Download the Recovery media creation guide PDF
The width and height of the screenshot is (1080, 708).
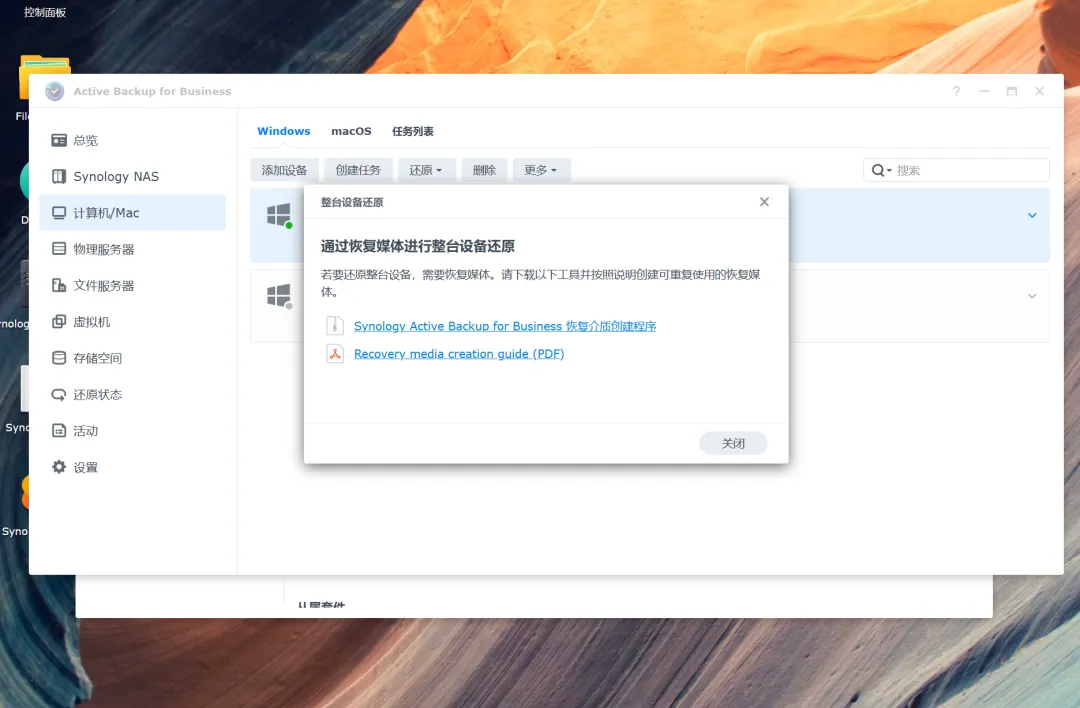459,353
